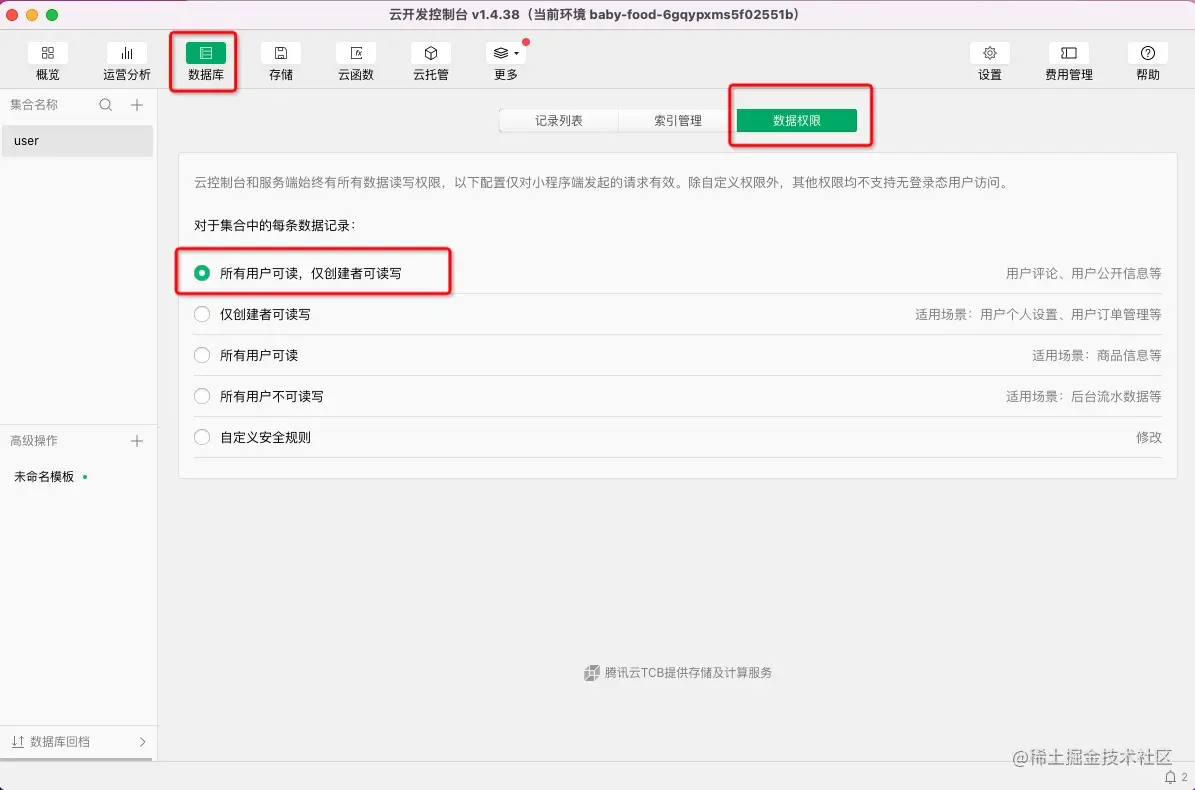1195x790 pixels.
Task: Open the 云托管 cloud hosting section
Action: tap(431, 61)
